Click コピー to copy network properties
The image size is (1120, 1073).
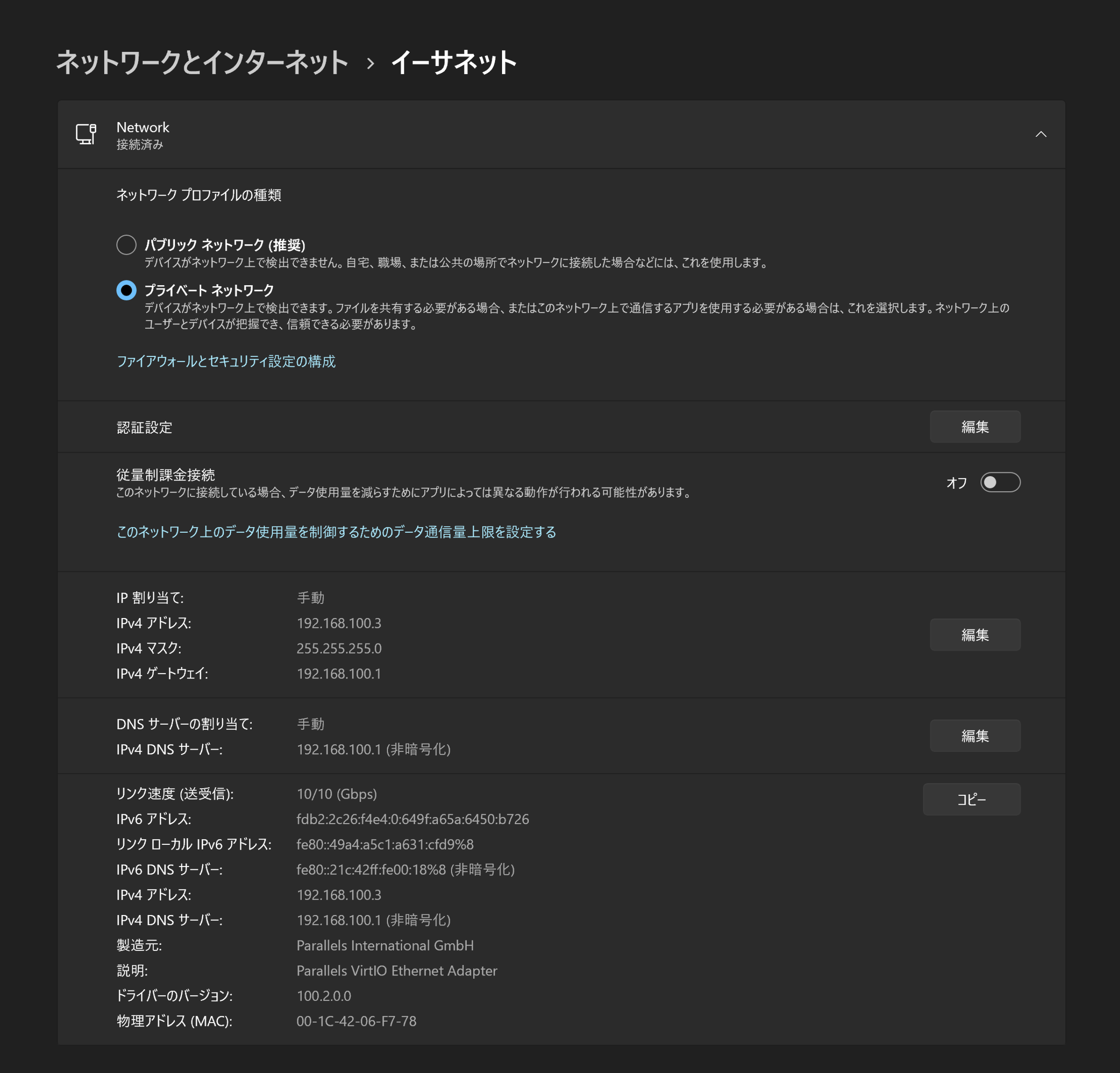[x=972, y=799]
